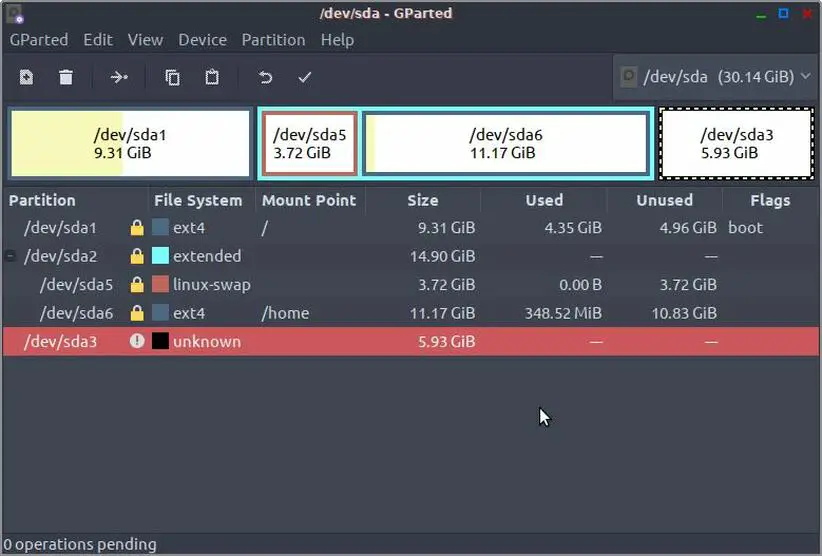Select the /dev/sda1 row in partition list
822x556 pixels.
coord(411,227)
